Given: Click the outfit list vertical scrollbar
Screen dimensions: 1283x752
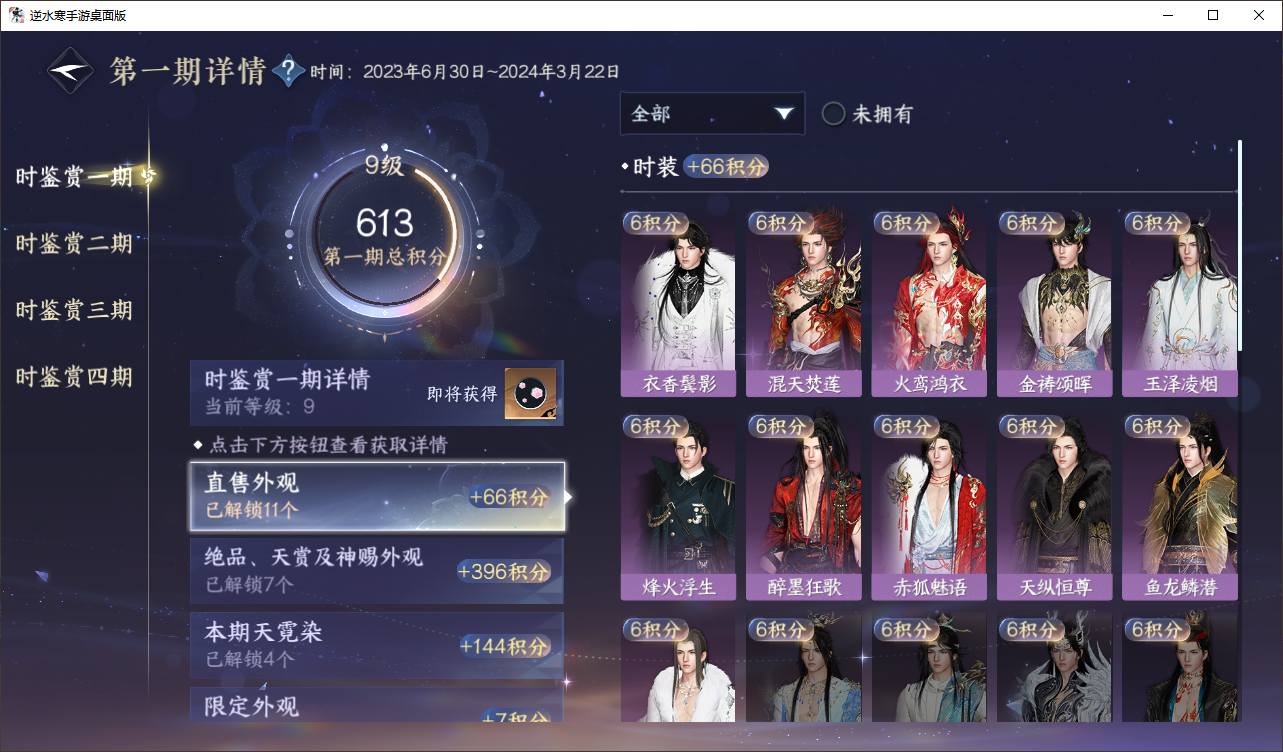Looking at the screenshot, I should [1241, 245].
